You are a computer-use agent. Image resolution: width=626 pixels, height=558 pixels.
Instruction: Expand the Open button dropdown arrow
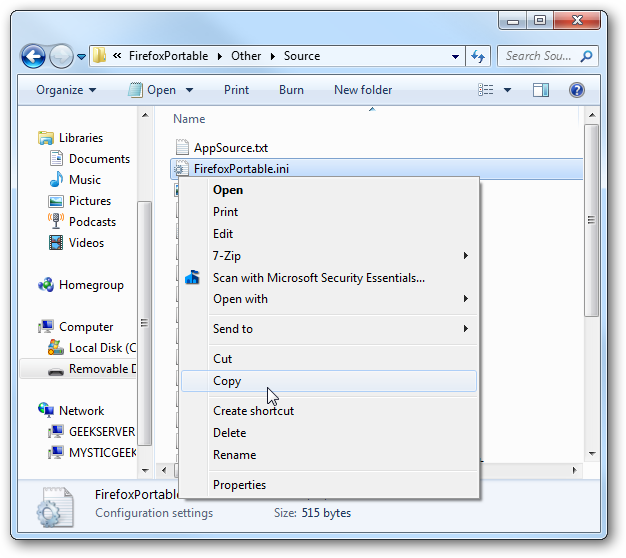189,90
